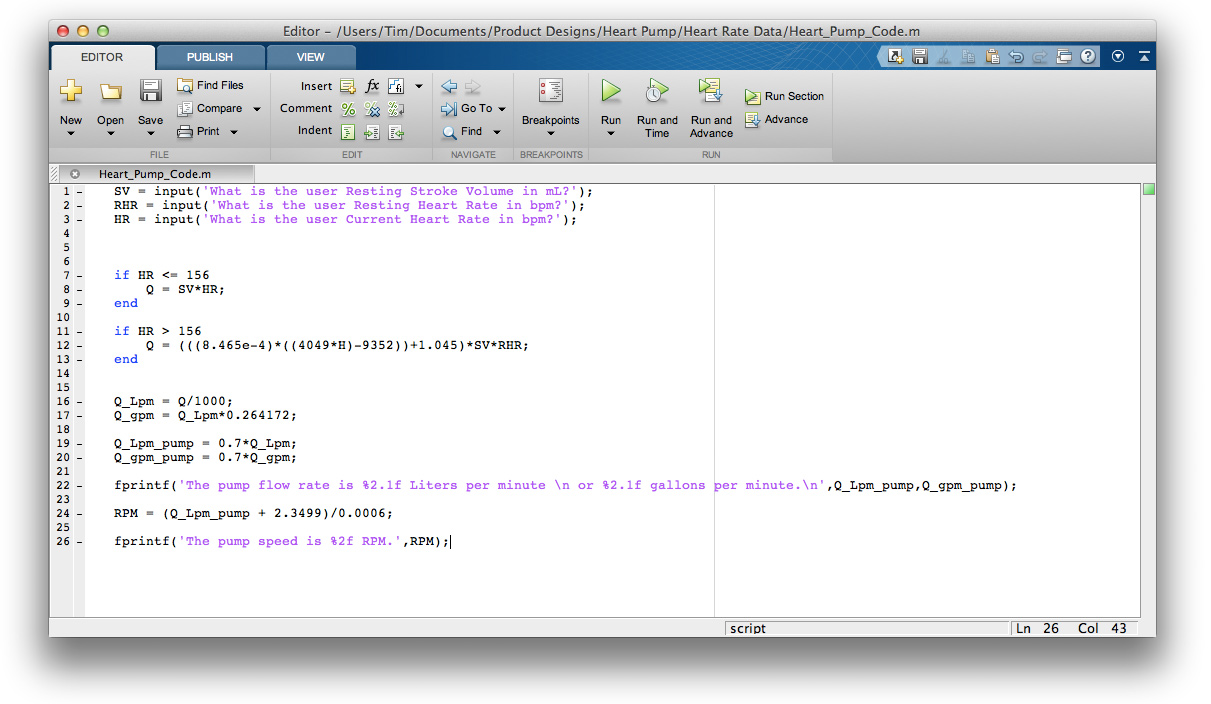The width and height of the screenshot is (1211, 704).
Task: Open help with the question mark icon
Action: point(1088,57)
